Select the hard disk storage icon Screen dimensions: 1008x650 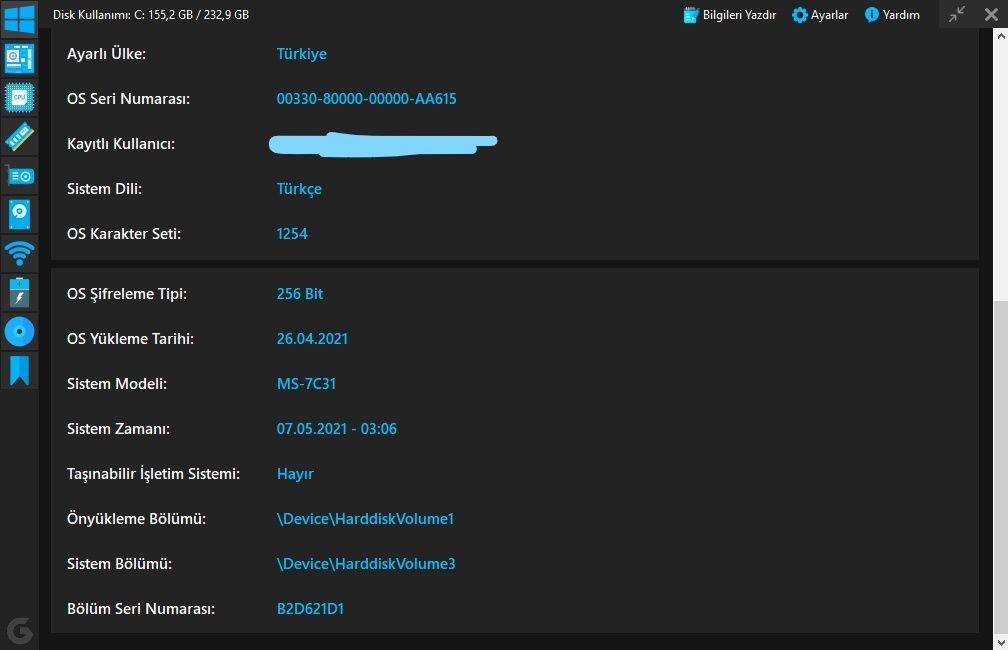(x=19, y=214)
